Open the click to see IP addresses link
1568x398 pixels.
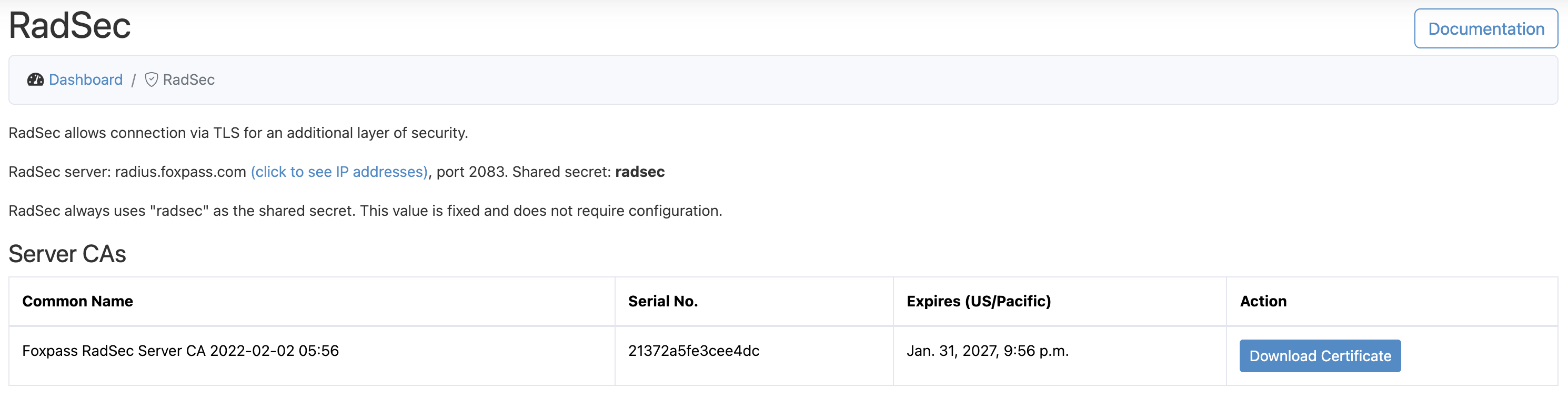pos(340,172)
